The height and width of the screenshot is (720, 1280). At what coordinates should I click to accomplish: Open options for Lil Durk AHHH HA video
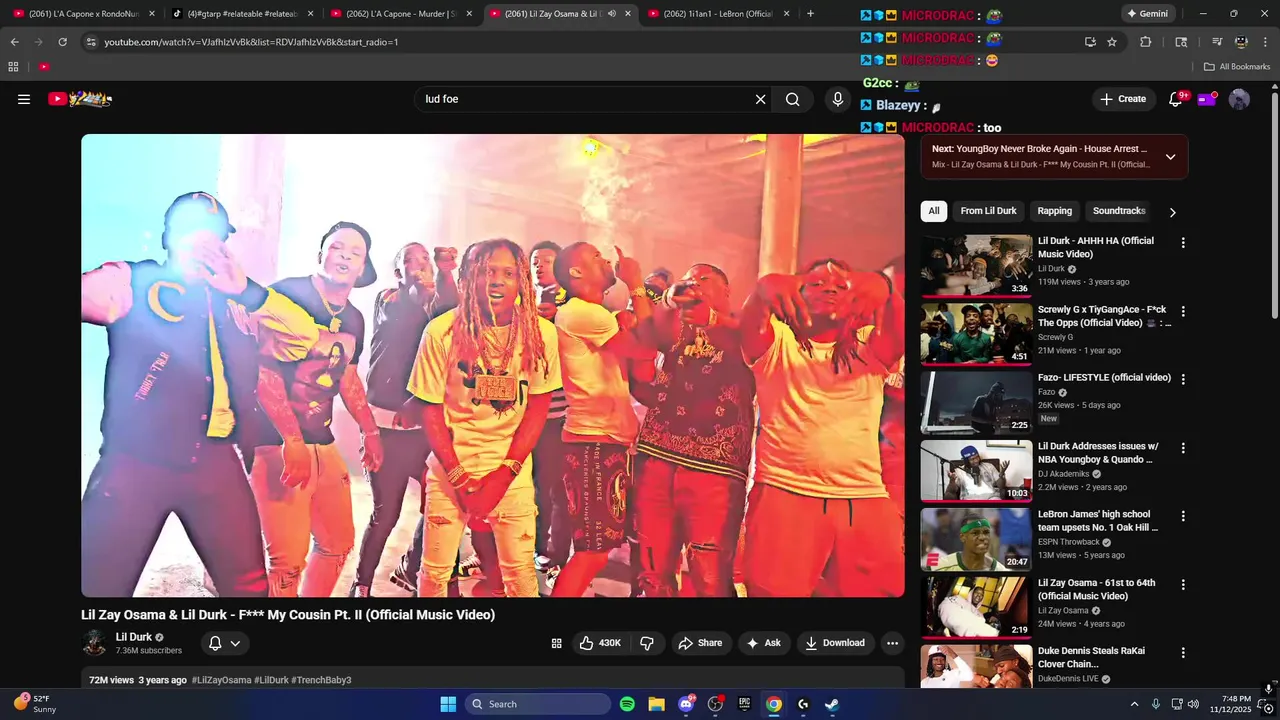coord(1183,243)
